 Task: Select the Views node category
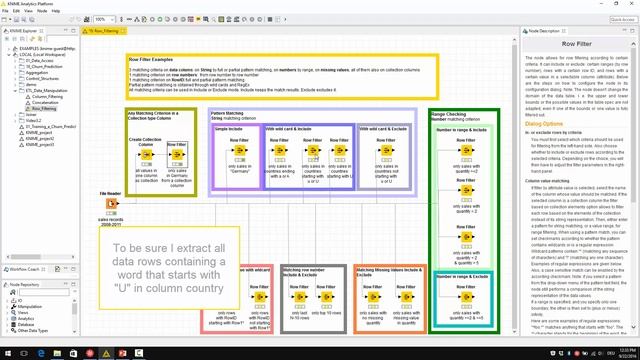click(x=23, y=313)
